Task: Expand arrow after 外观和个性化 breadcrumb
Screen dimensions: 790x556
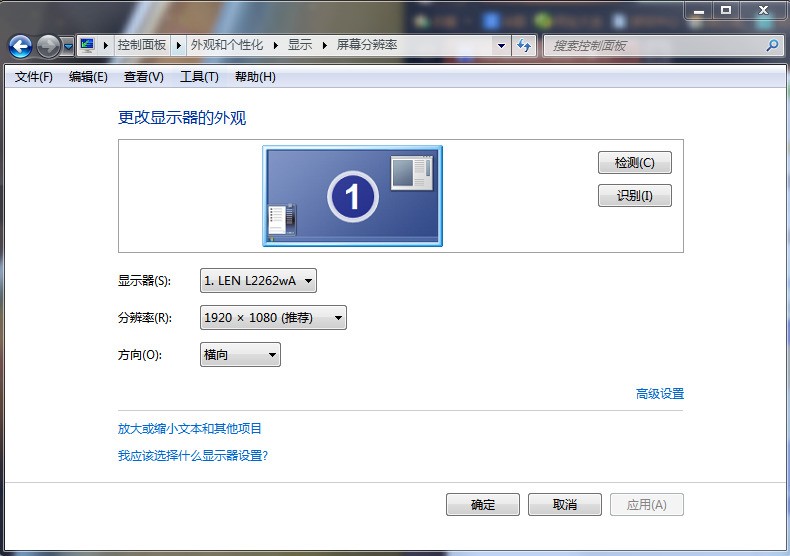Action: tap(276, 45)
